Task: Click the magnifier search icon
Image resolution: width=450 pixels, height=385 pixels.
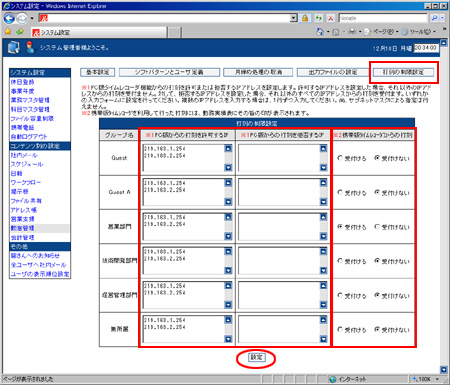Action: [x=434, y=18]
